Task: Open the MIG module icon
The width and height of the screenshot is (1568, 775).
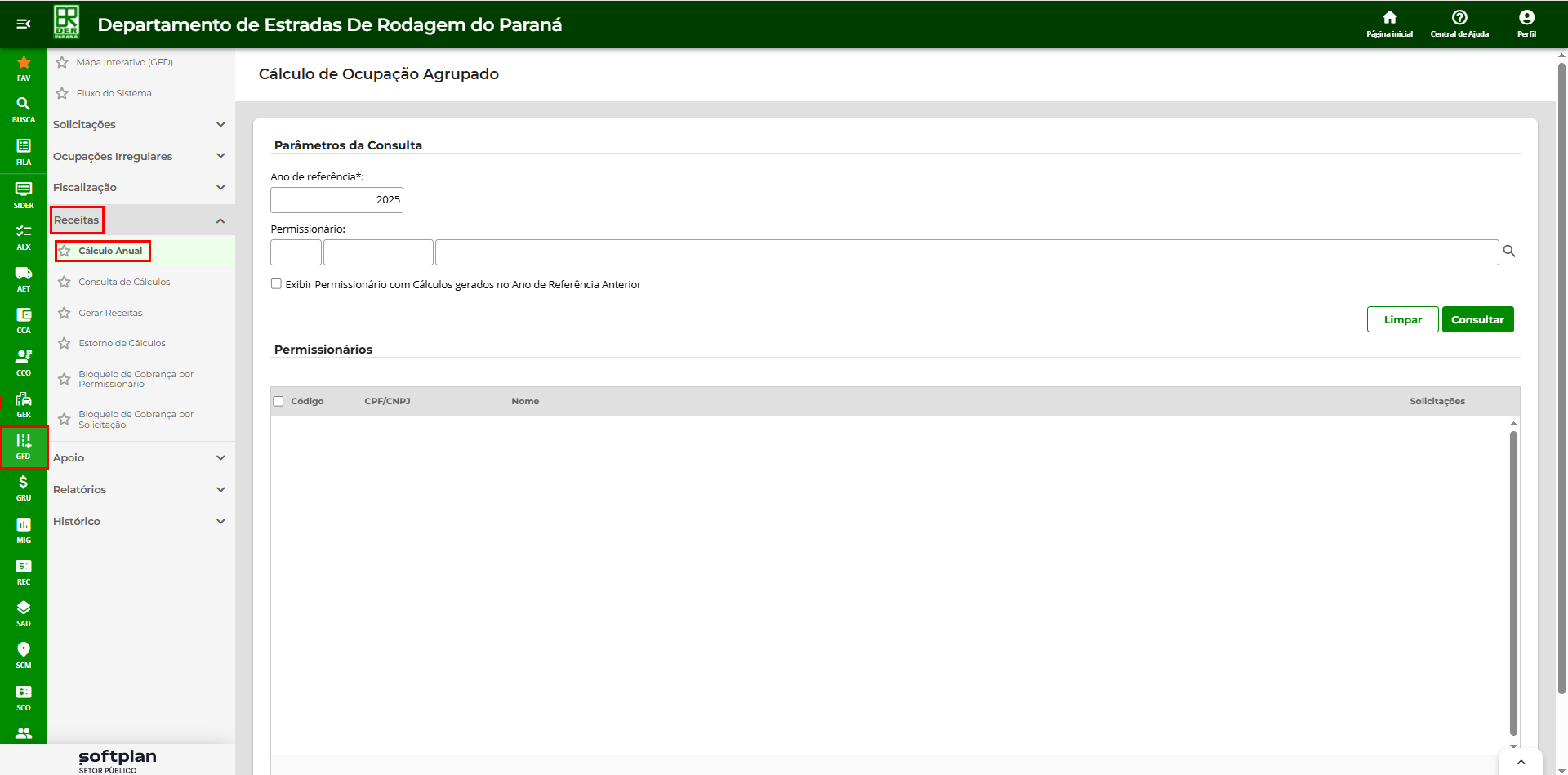Action: tap(24, 530)
